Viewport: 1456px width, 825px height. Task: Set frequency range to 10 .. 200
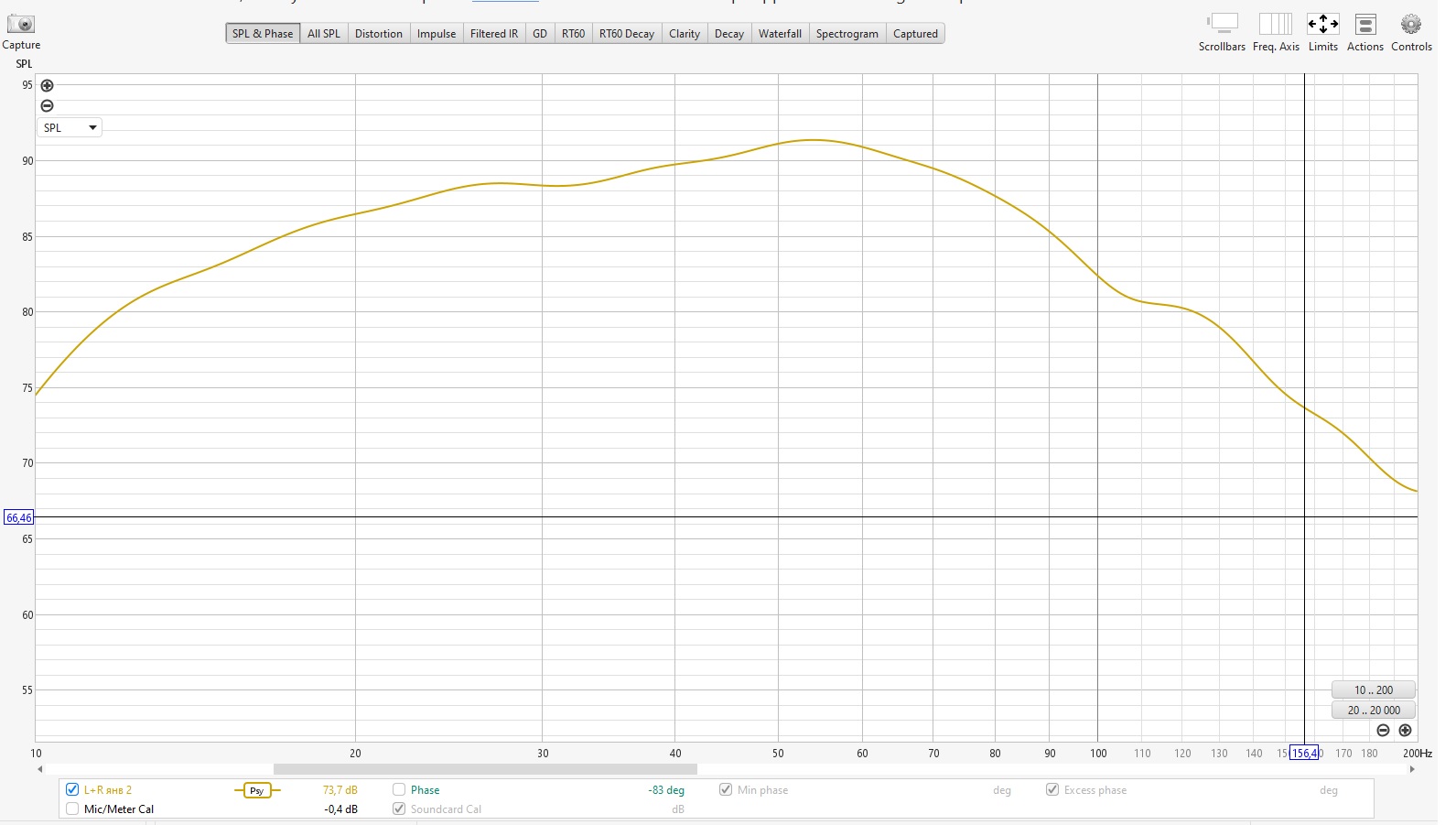1374,690
